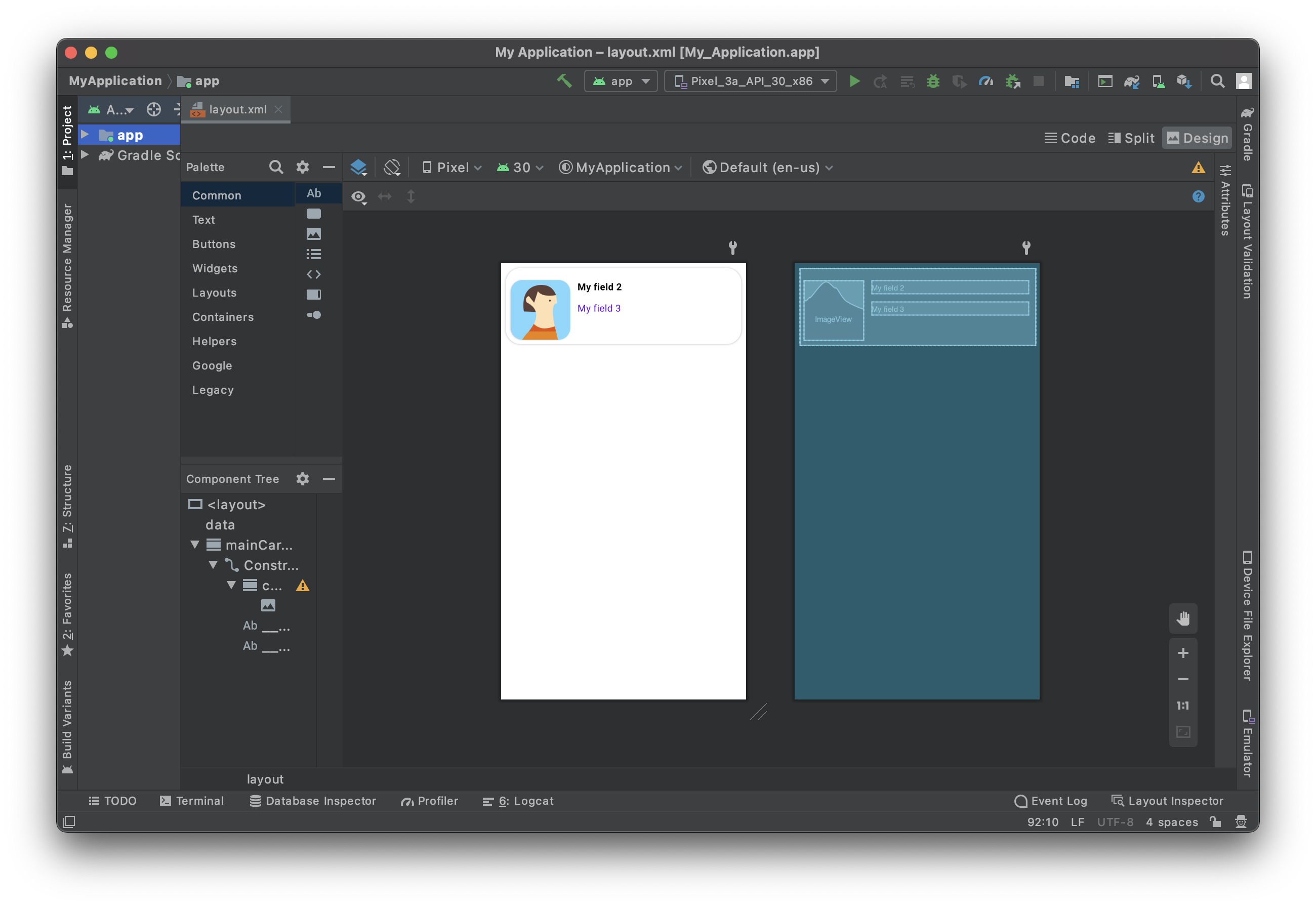
Task: Open the Pixel_3a_API_30_x86 device dropdown
Action: tap(750, 81)
